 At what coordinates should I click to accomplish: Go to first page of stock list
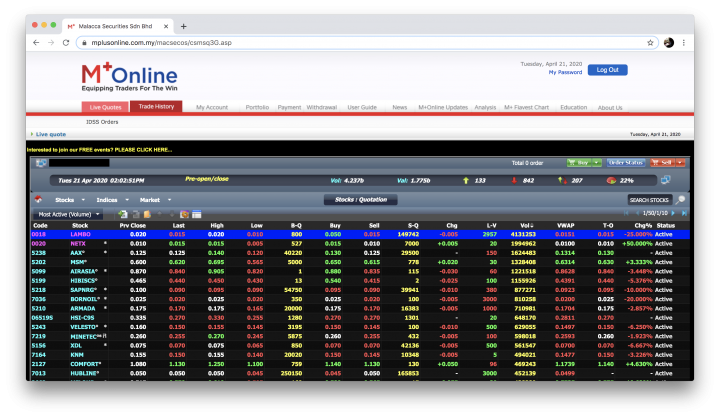[626, 213]
